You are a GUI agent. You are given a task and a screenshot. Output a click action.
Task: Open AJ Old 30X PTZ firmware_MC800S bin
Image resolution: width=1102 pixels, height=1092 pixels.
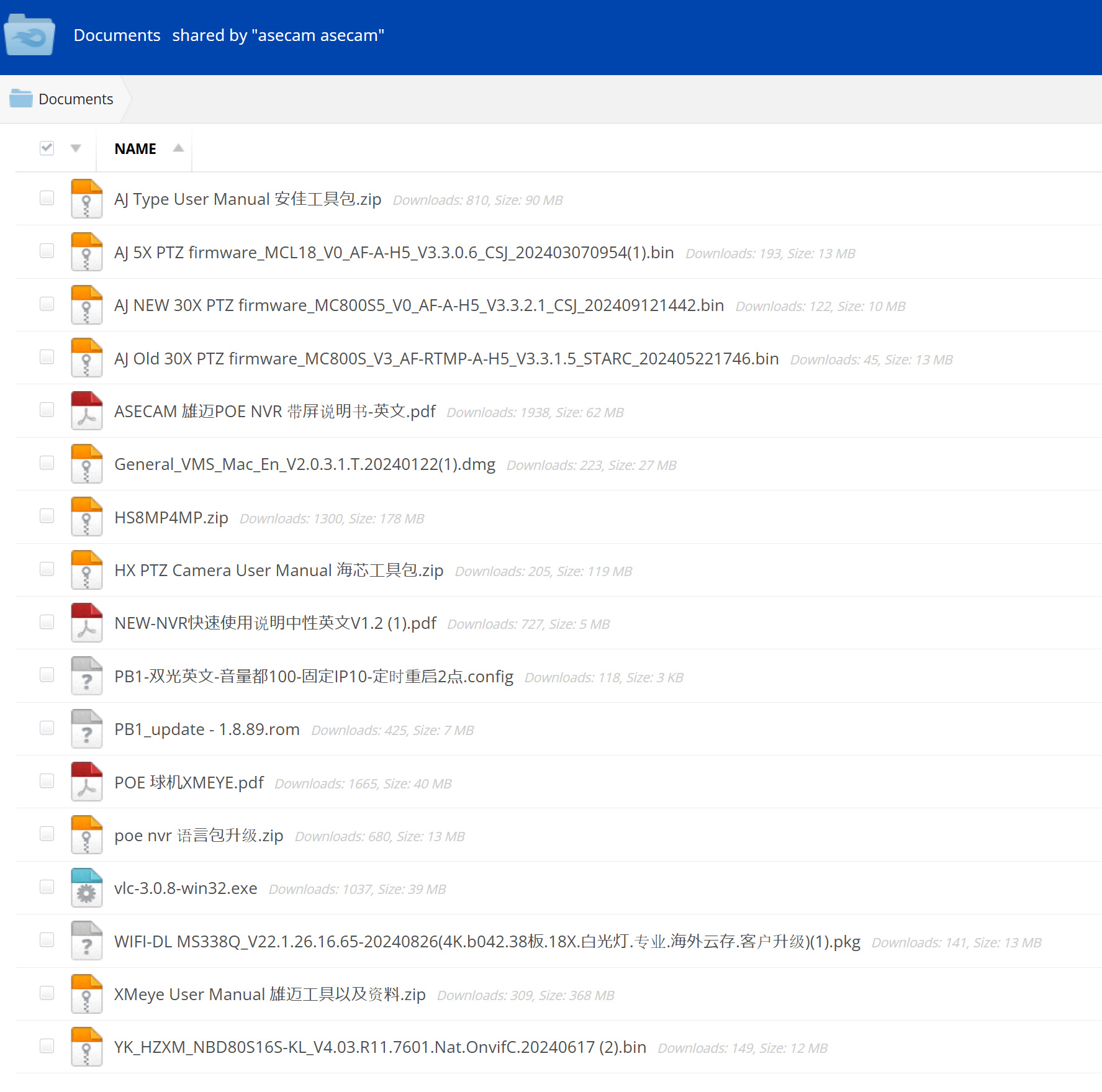coord(446,359)
